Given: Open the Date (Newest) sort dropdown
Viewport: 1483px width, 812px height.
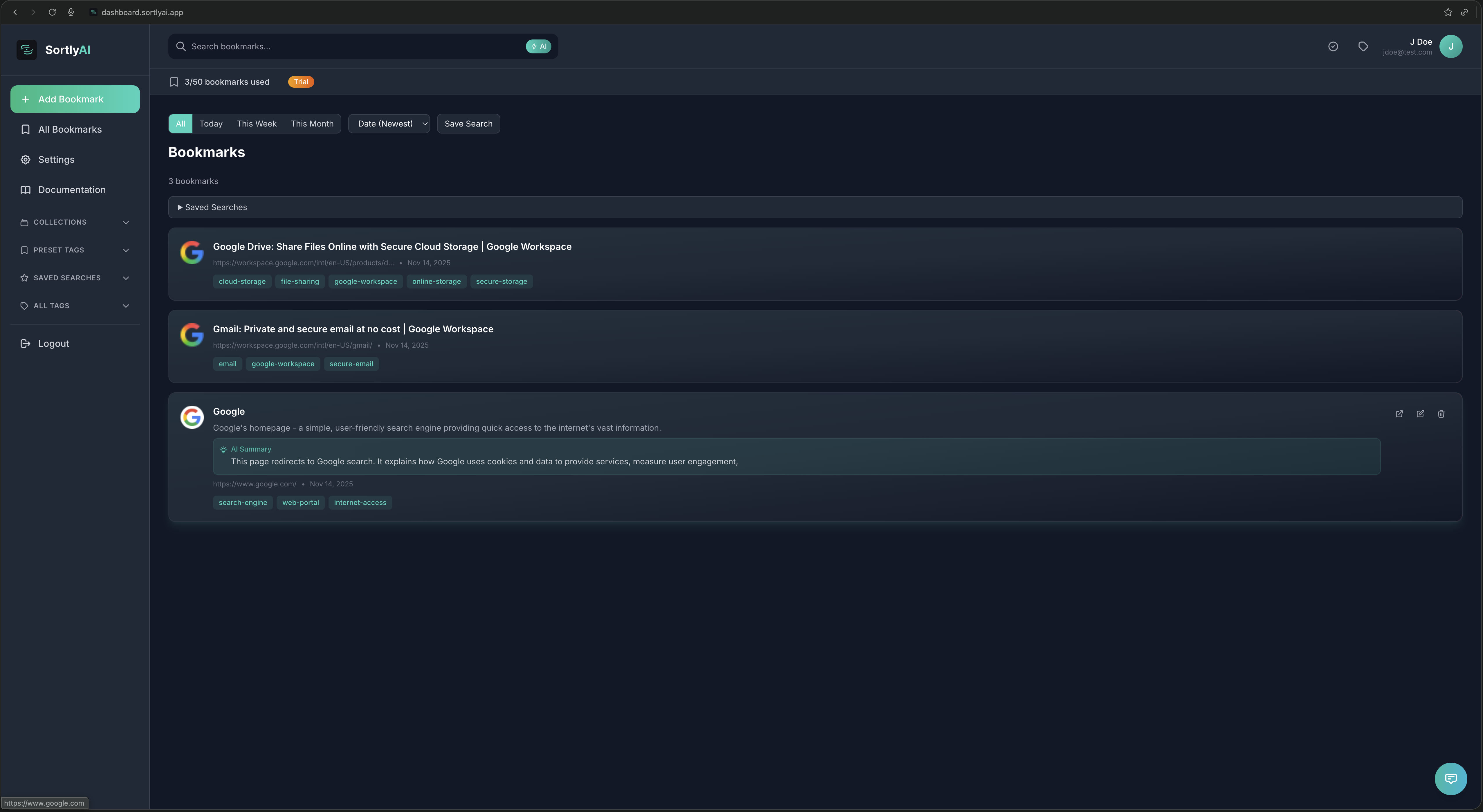Looking at the screenshot, I should pyautogui.click(x=389, y=123).
